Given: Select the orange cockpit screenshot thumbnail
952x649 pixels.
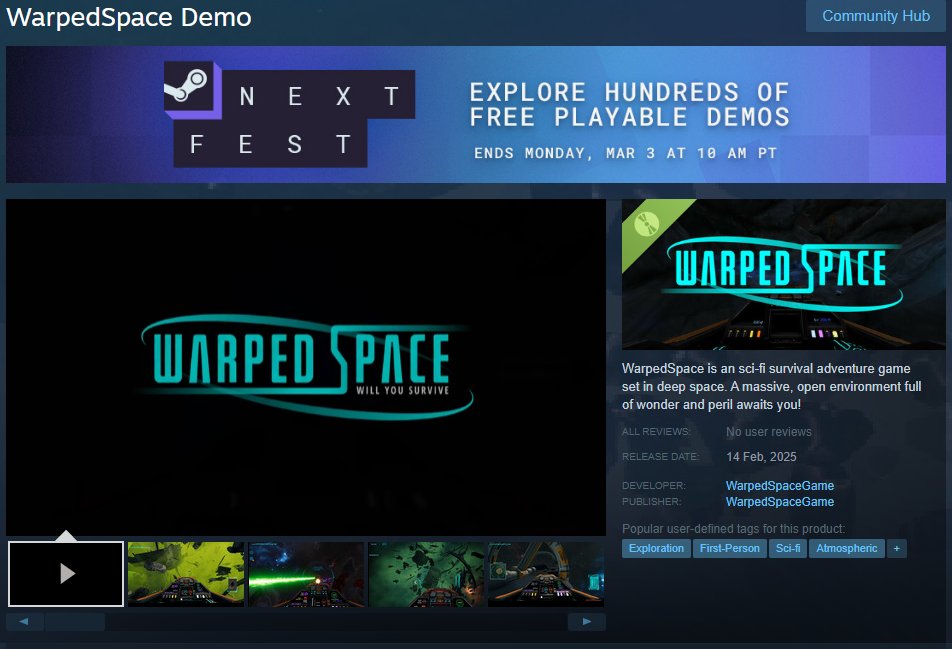Looking at the screenshot, I should pos(546,574).
